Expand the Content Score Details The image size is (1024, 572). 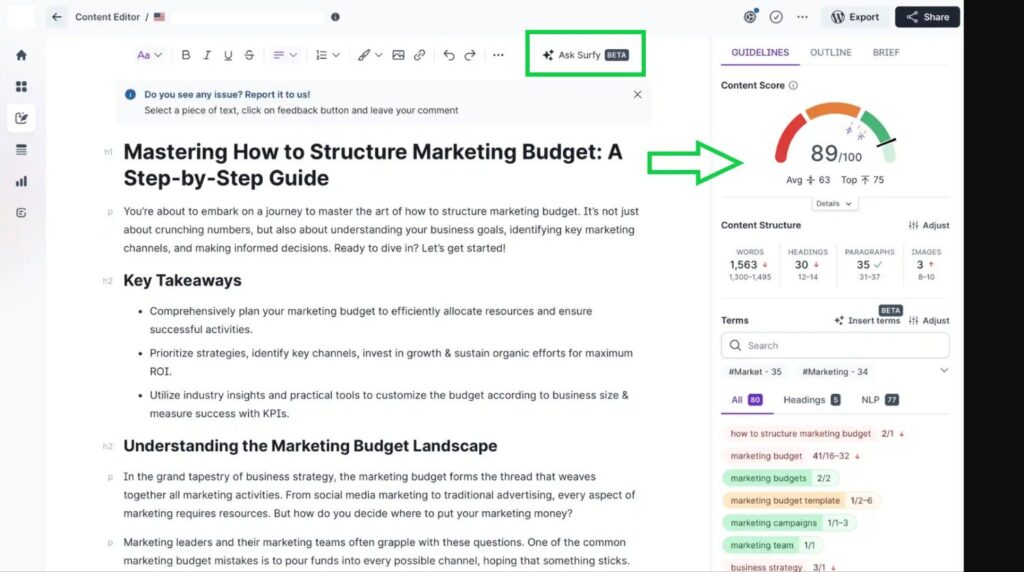tap(833, 204)
